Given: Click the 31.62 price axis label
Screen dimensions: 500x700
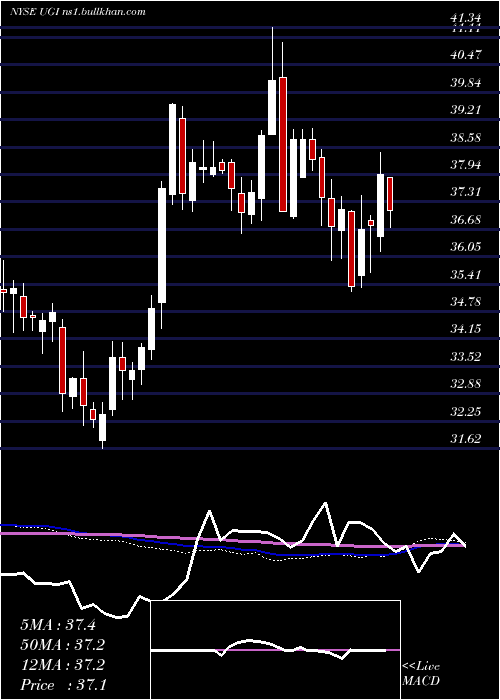Looking at the screenshot, I should 466,439.
